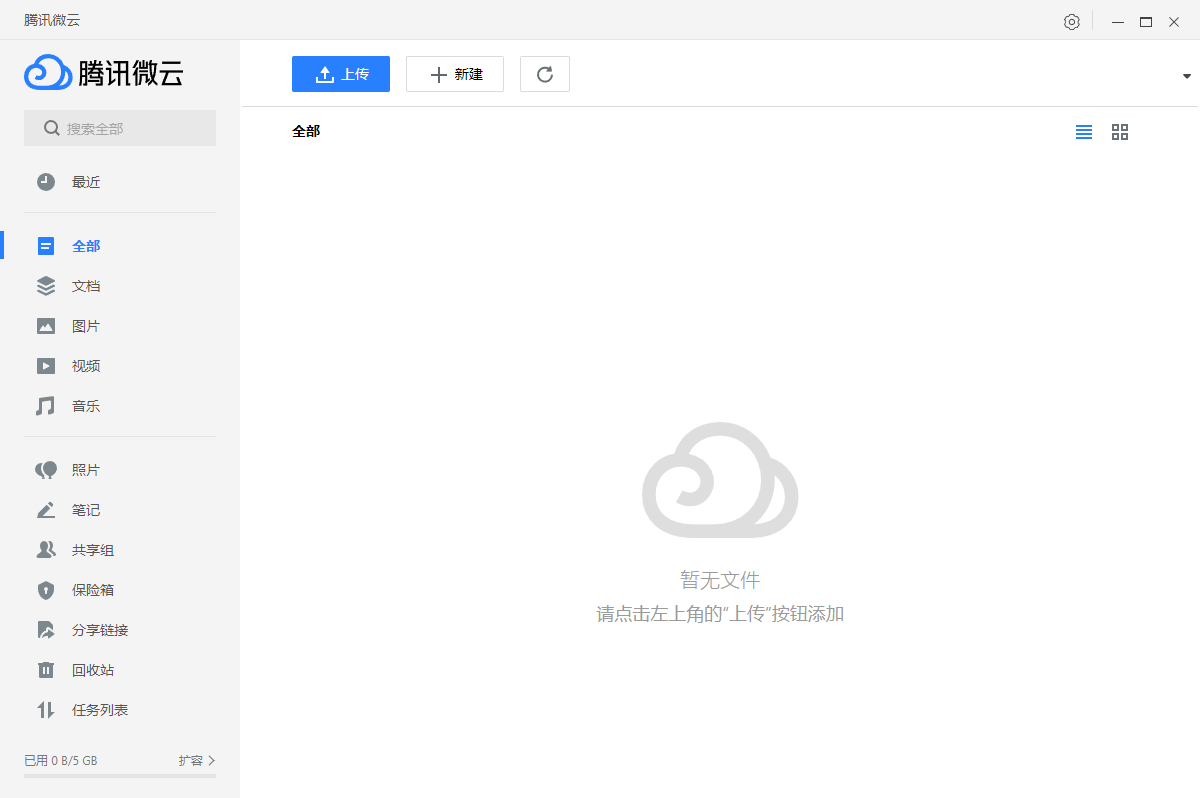Select the 全部 (All files) view
The width and height of the screenshot is (1200, 798).
[x=86, y=245]
